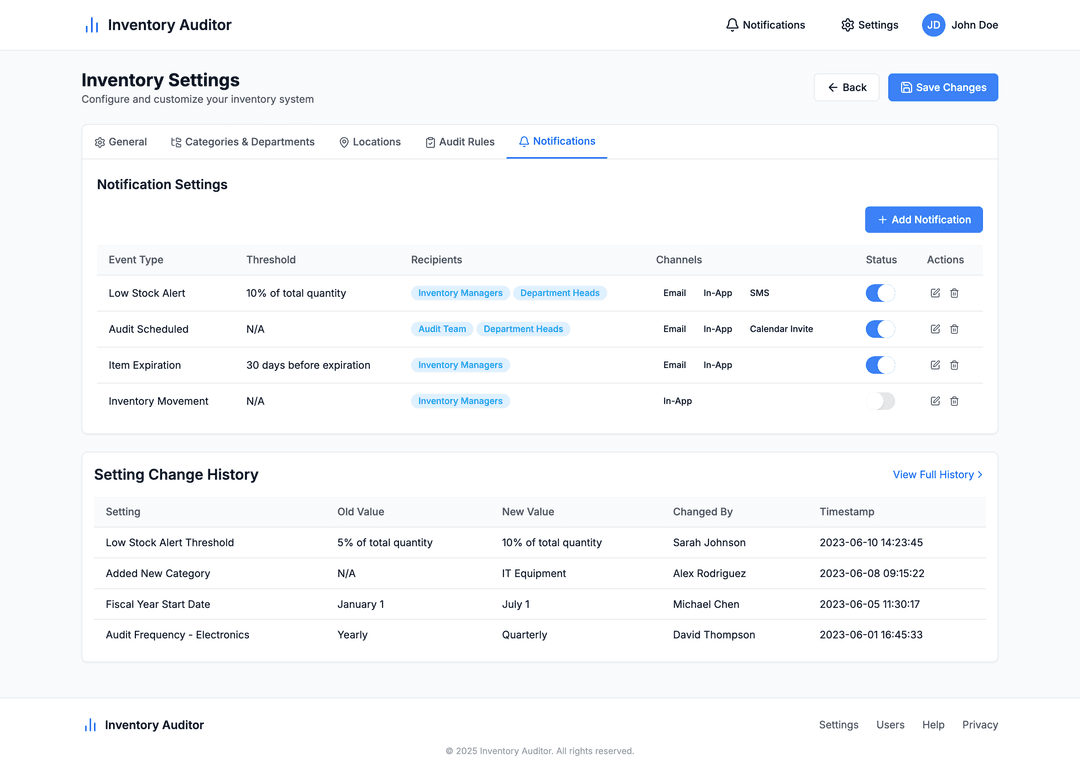Edit the Inventory Movement notification

(x=935, y=401)
